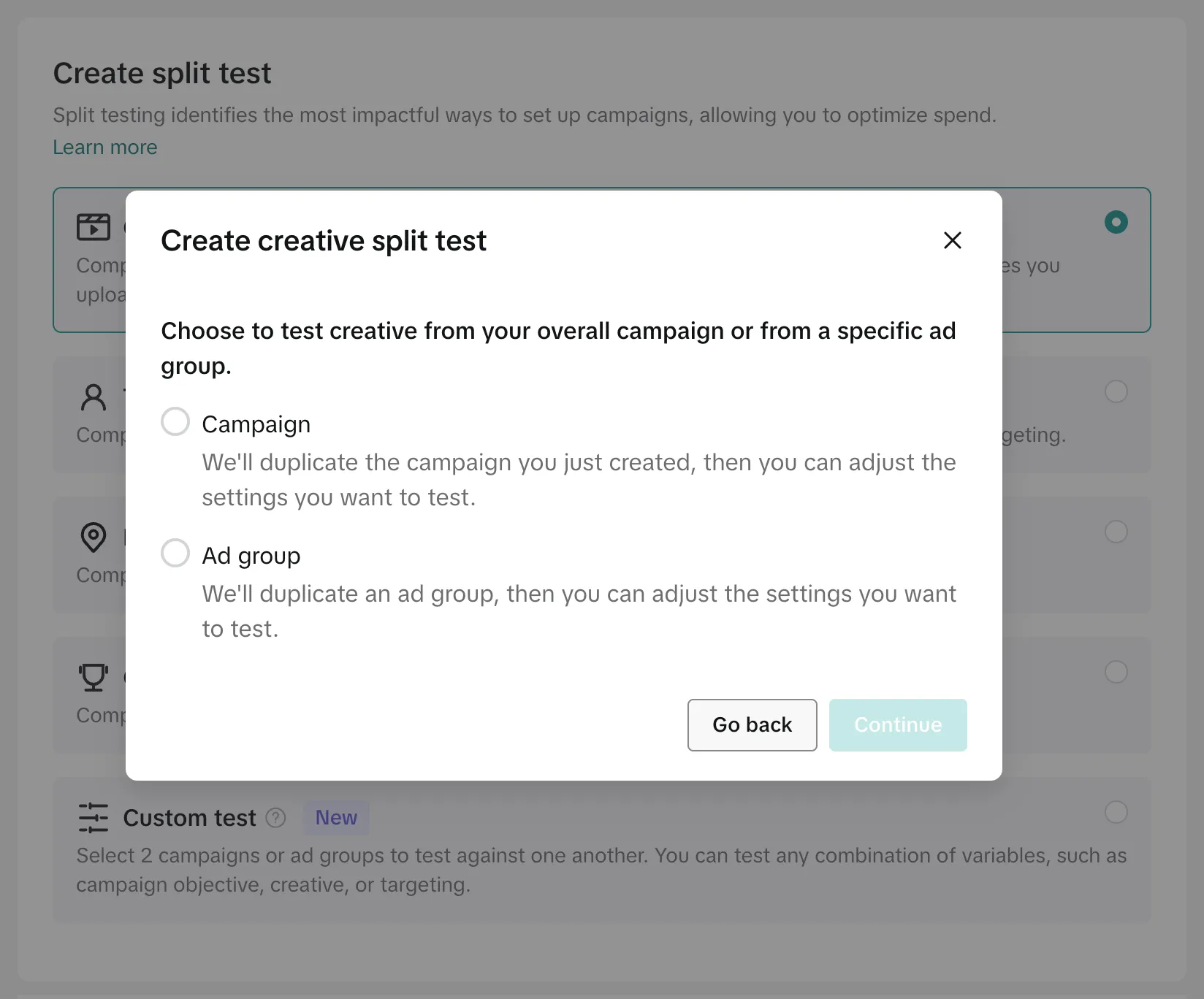Open the Learn more link
The width and height of the screenshot is (1204, 999).
[105, 148]
